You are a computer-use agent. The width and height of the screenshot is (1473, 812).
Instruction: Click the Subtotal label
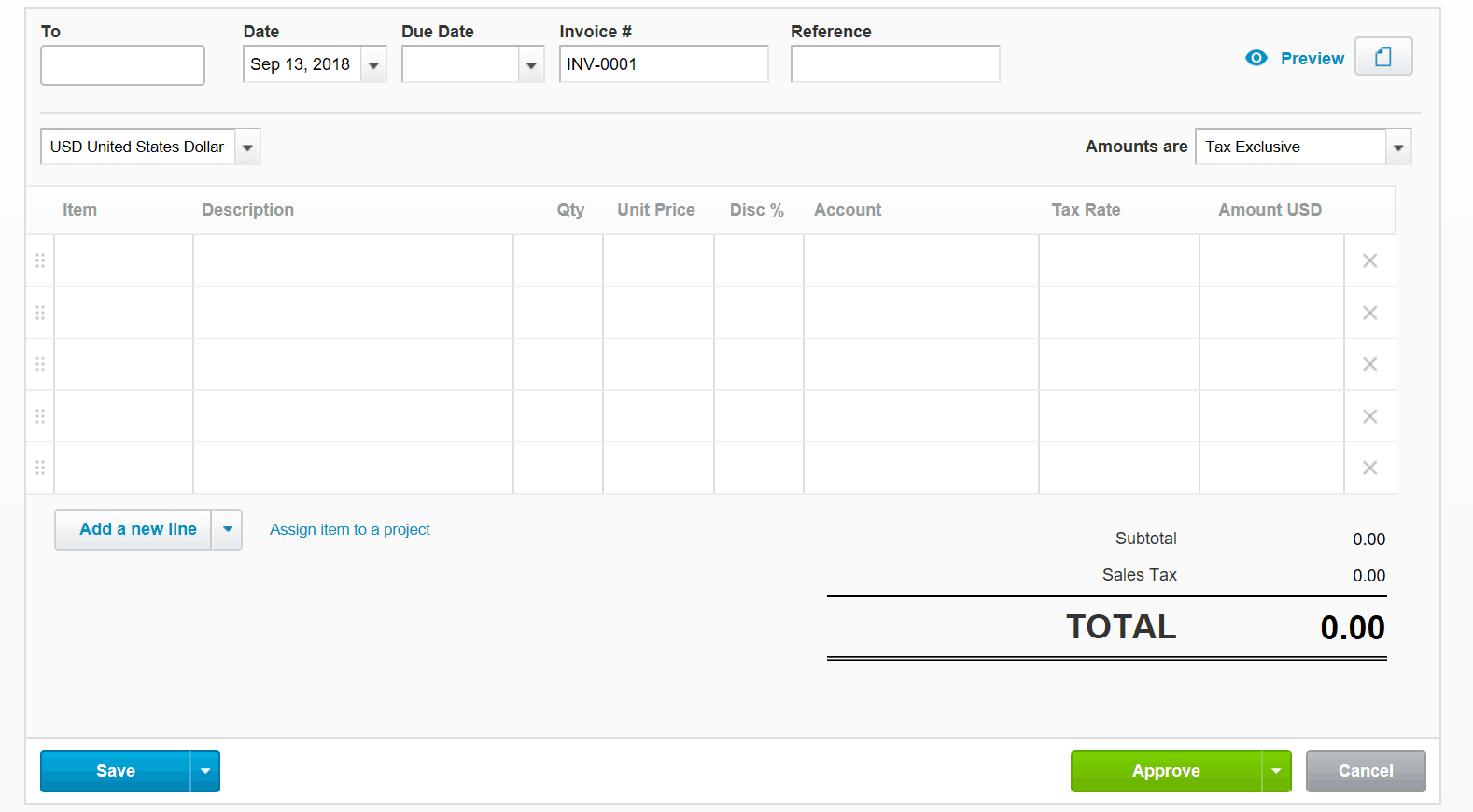coord(1145,539)
